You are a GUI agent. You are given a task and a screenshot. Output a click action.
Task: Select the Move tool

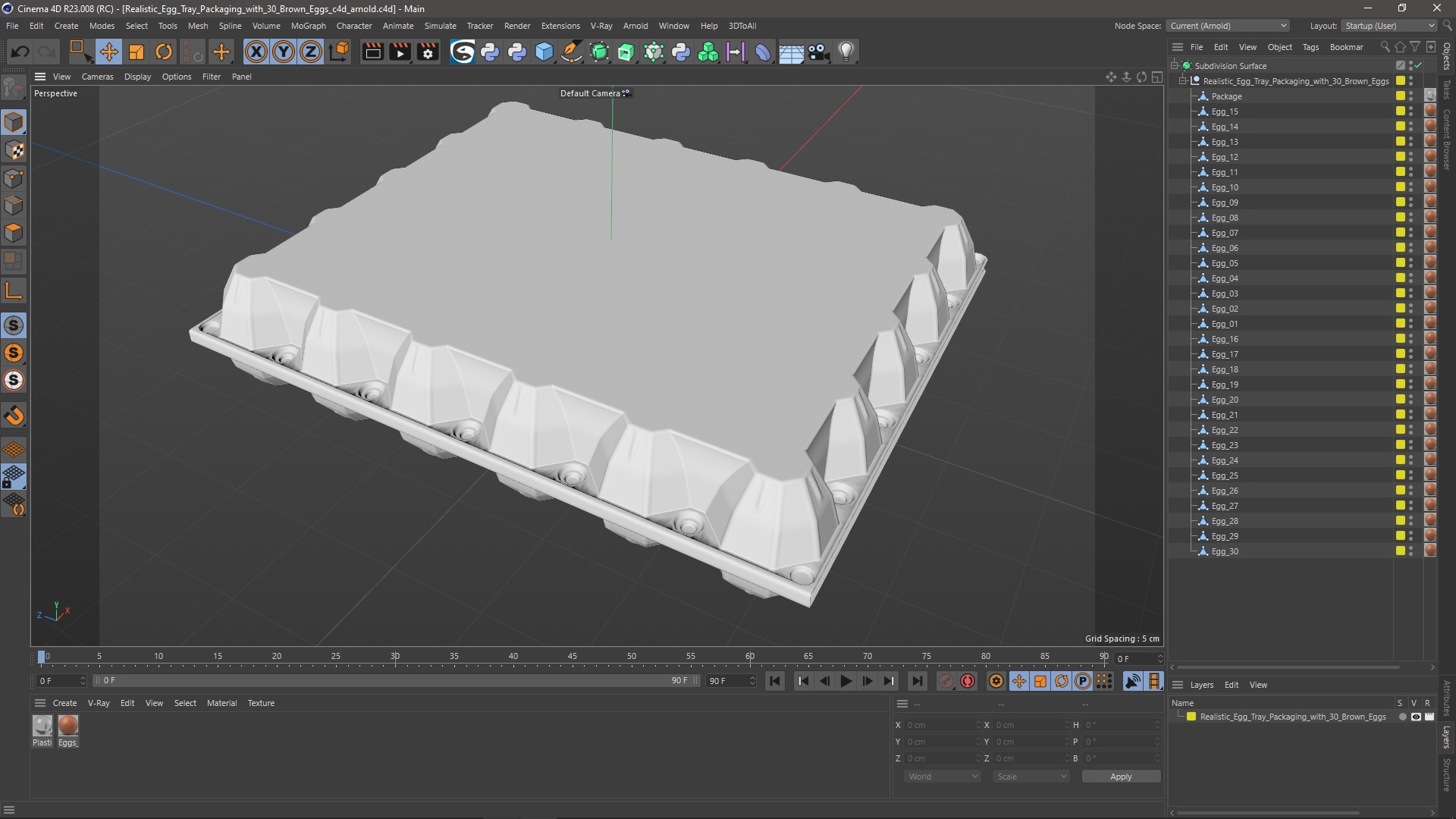click(x=108, y=52)
